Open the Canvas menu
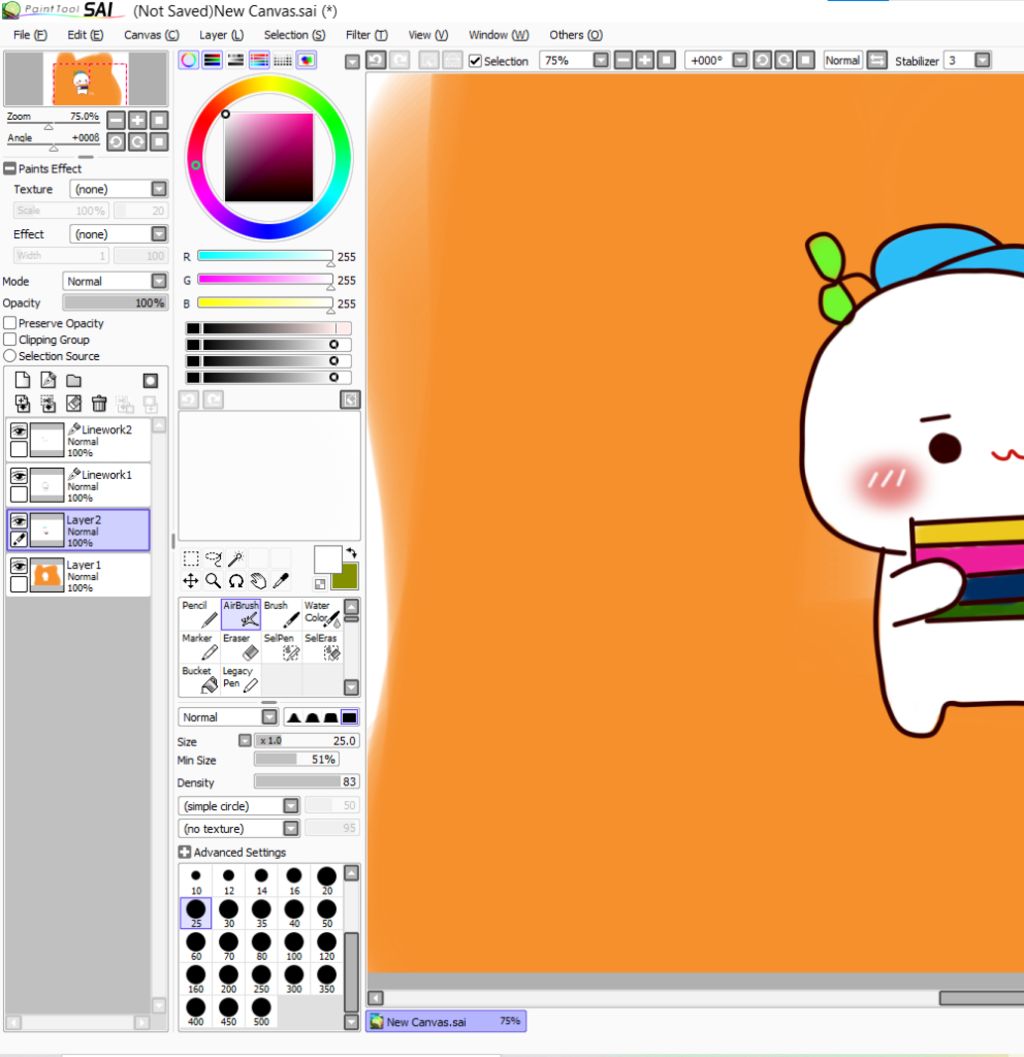 [x=151, y=34]
